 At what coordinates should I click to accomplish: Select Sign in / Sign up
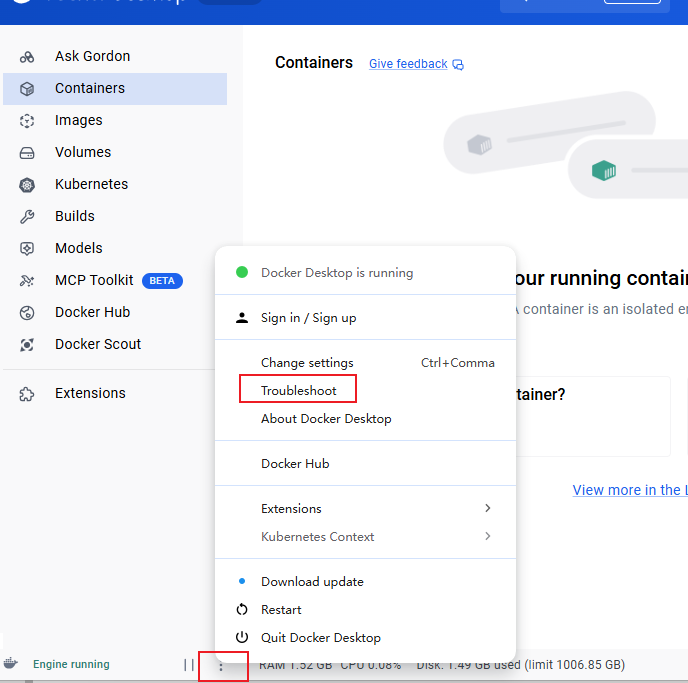pos(365,318)
